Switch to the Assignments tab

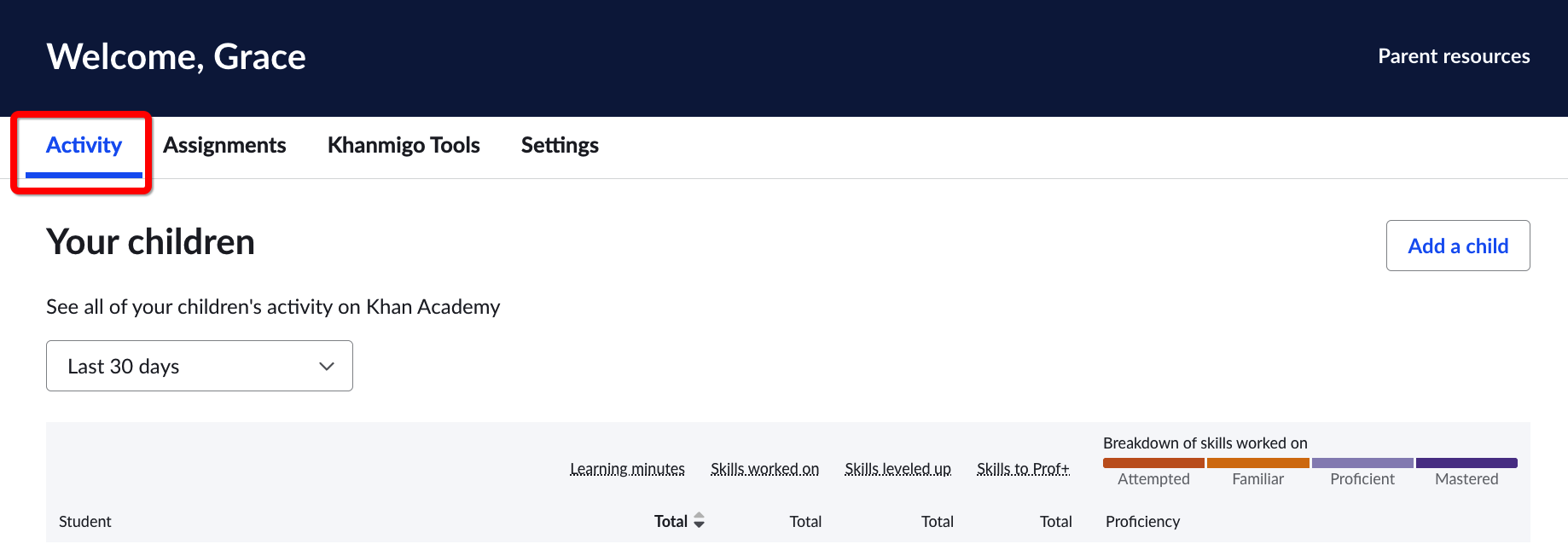point(224,146)
